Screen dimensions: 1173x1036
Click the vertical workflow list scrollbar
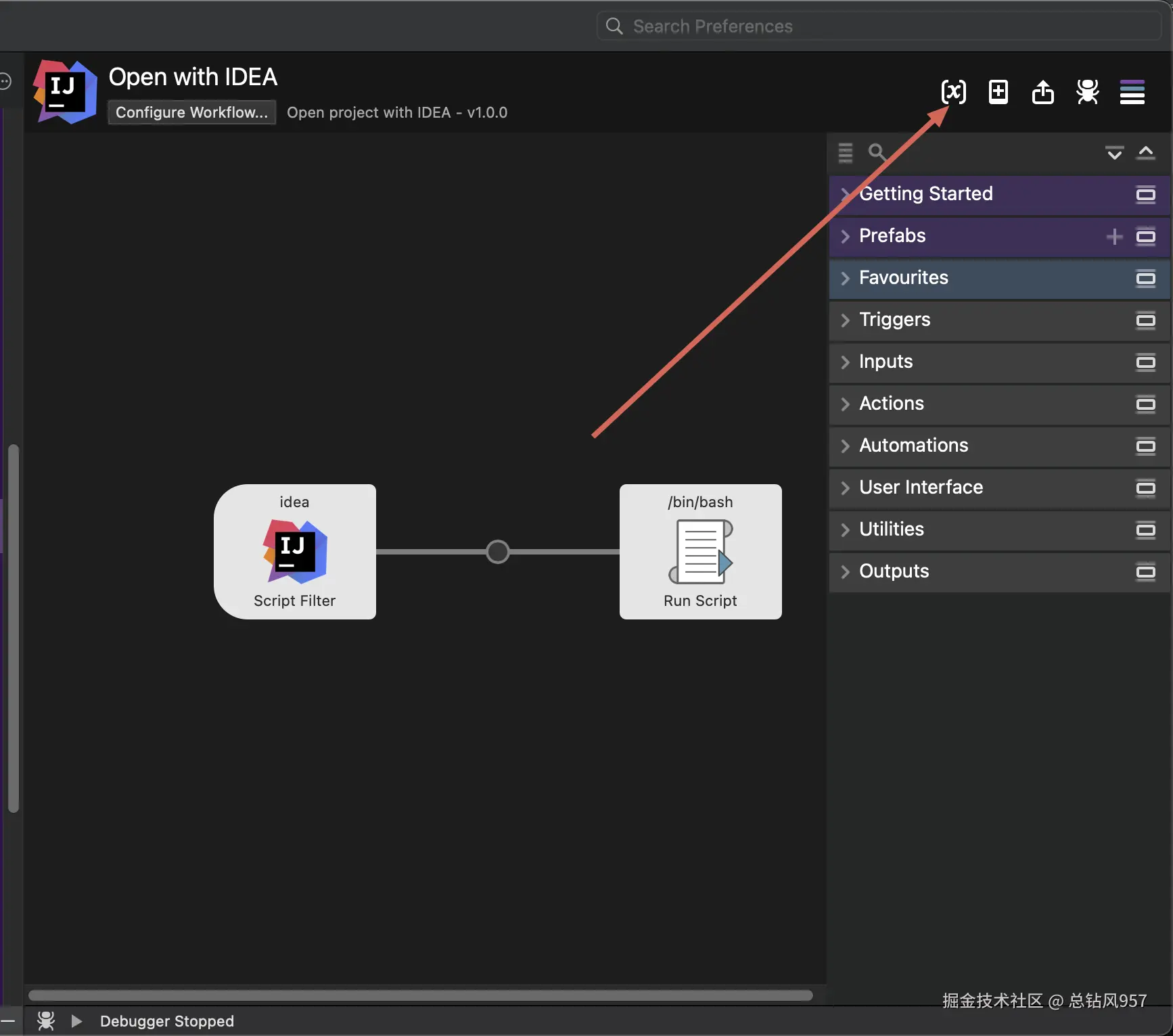(x=13, y=628)
